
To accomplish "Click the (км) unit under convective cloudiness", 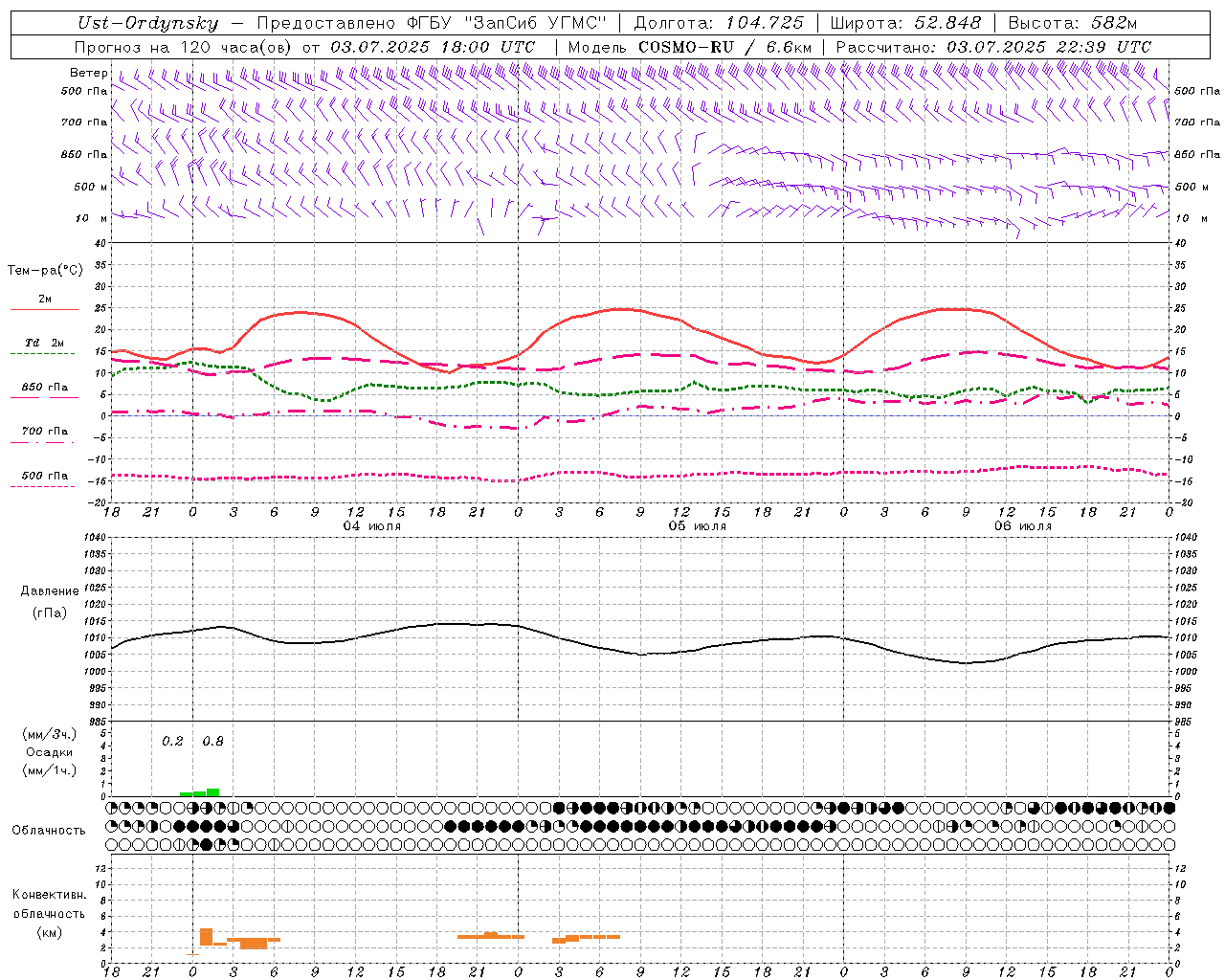I will point(50,932).
